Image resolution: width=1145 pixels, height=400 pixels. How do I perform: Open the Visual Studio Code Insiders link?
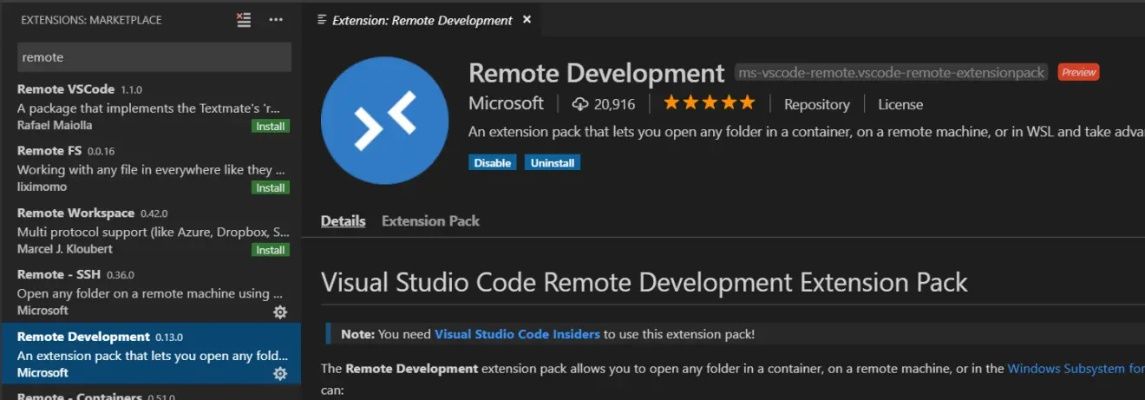point(517,334)
